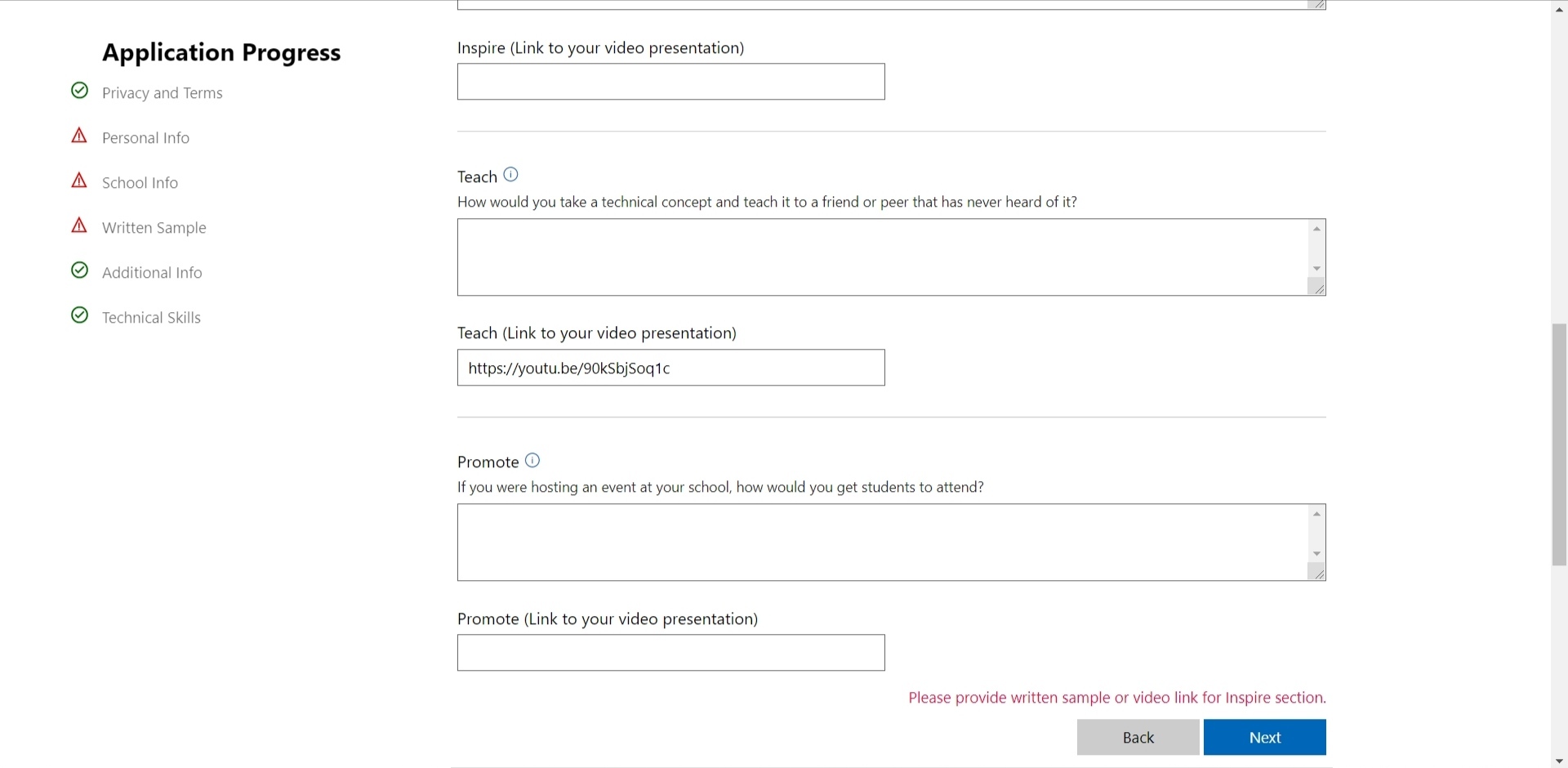Click School Info warning triangle icon
Viewport: 1568px width, 768px height.
pos(79,181)
